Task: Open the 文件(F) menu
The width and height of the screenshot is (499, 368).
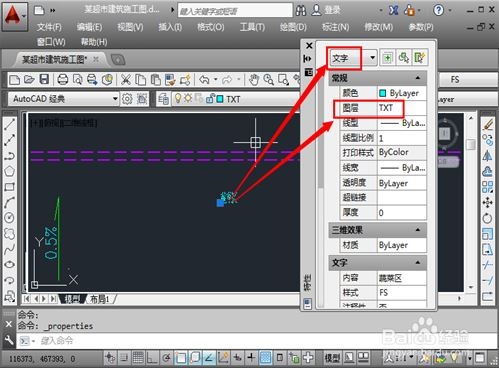Action: click(49, 27)
